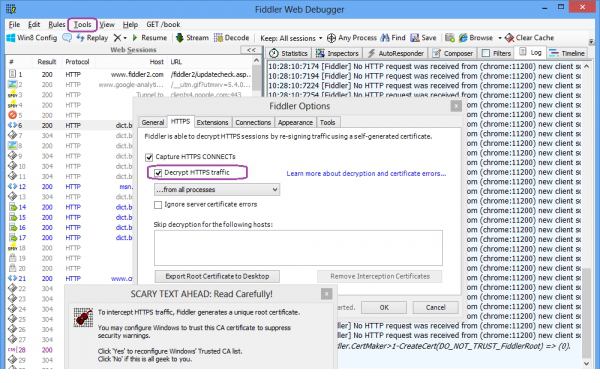Clear Cache from toolbar
The image size is (600, 383).
pyautogui.click(x=529, y=38)
